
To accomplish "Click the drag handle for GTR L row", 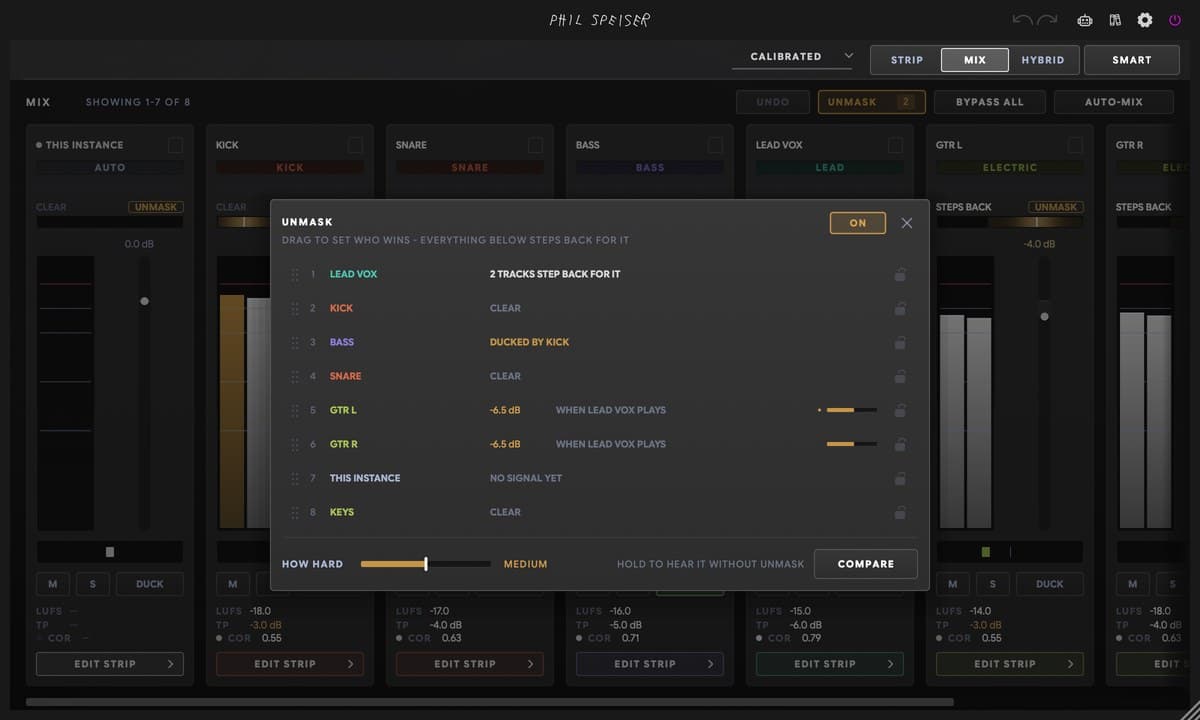I will tap(295, 410).
